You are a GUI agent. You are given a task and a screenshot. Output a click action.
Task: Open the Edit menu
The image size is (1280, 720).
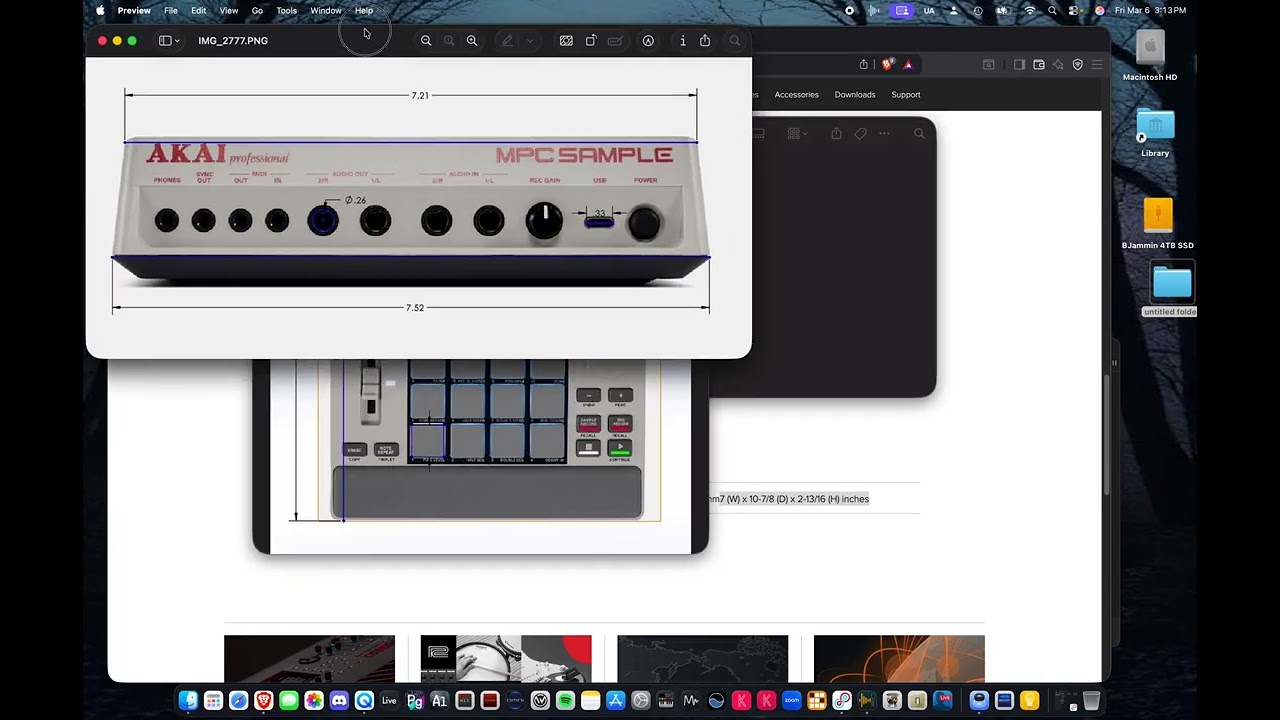click(199, 11)
